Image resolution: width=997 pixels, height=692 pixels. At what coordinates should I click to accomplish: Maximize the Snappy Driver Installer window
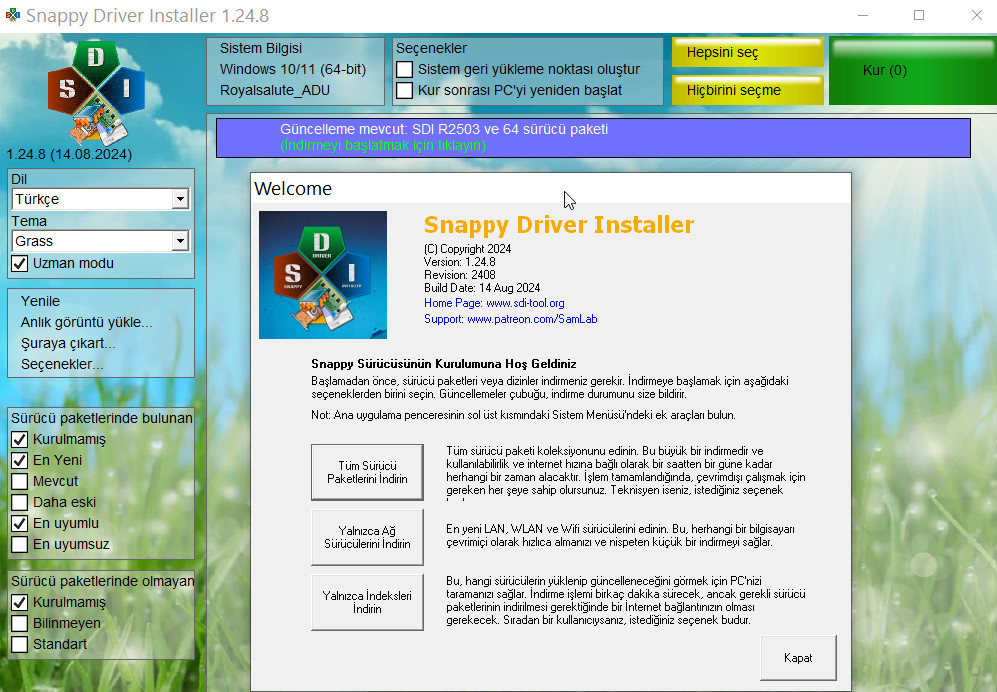click(x=919, y=15)
